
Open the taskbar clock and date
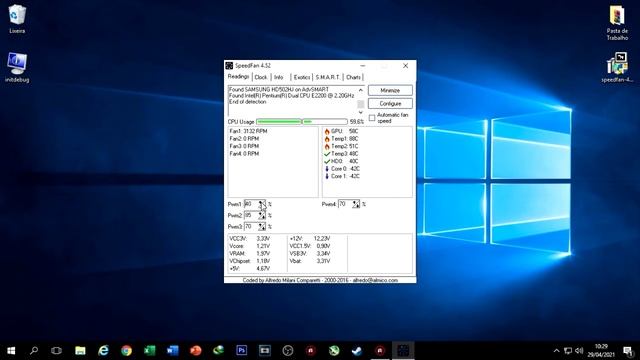pos(601,351)
